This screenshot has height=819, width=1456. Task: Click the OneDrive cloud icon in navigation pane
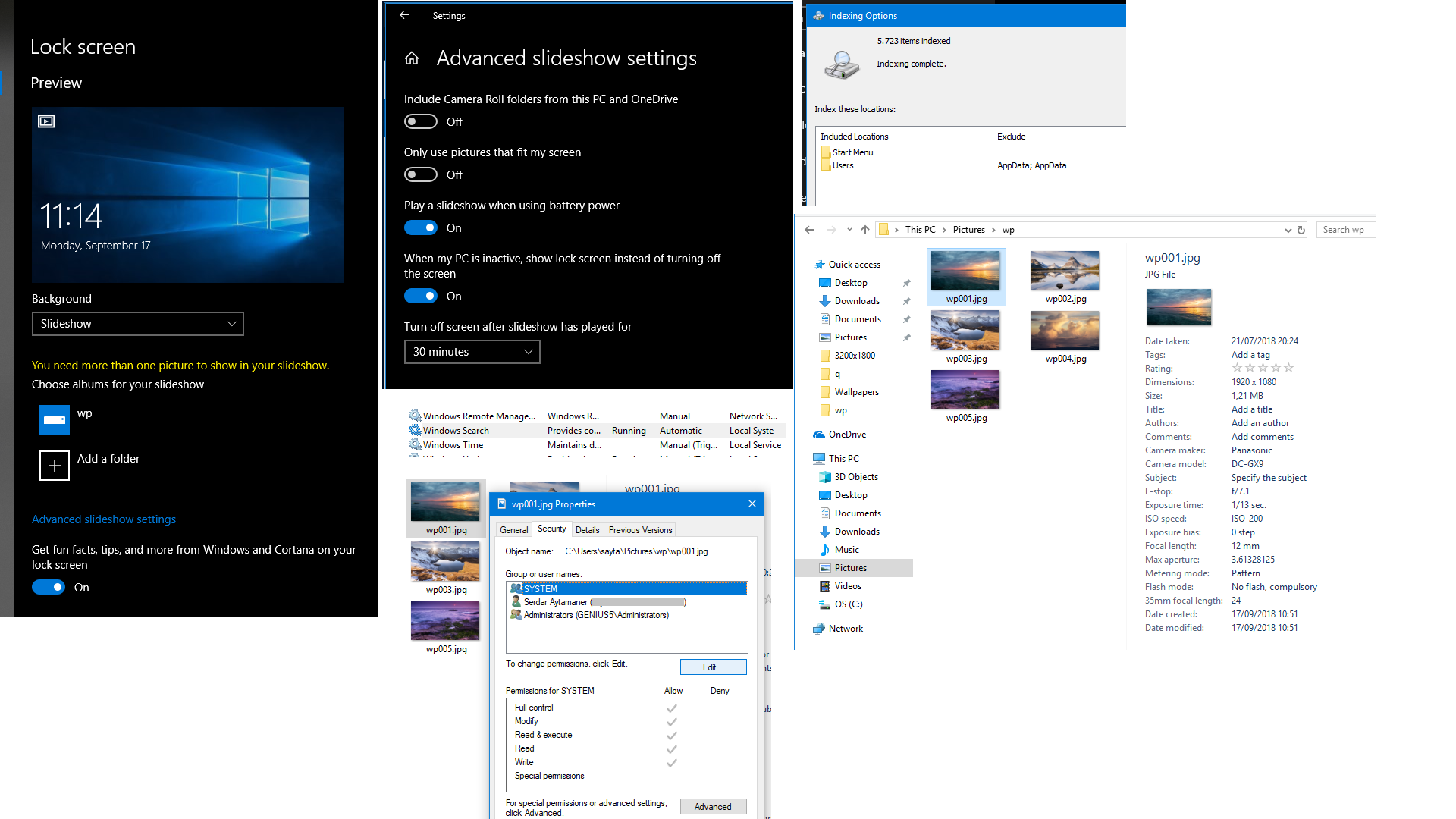click(819, 435)
